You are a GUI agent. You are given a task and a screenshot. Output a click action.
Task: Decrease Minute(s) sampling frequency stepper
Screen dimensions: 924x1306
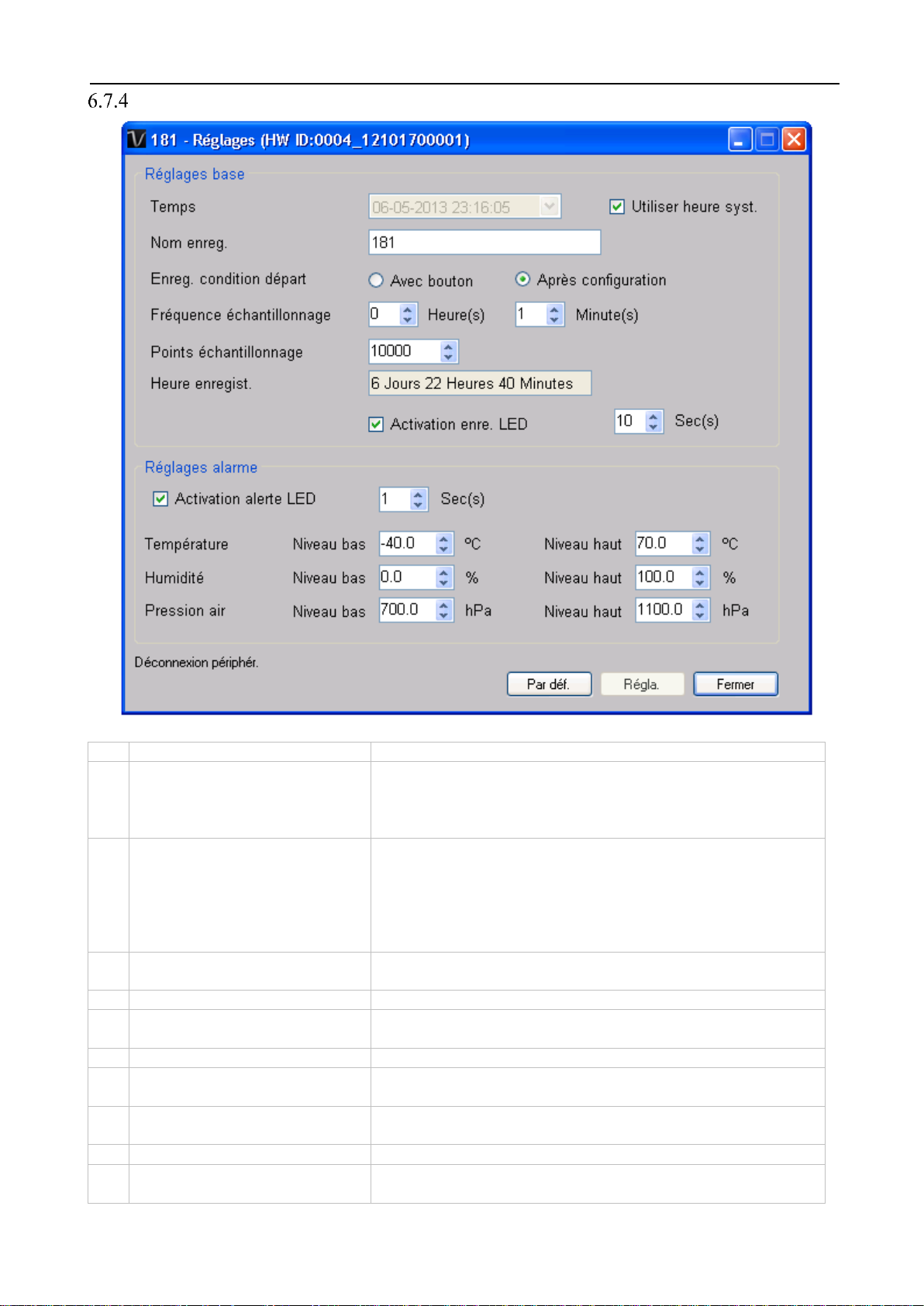click(x=554, y=319)
